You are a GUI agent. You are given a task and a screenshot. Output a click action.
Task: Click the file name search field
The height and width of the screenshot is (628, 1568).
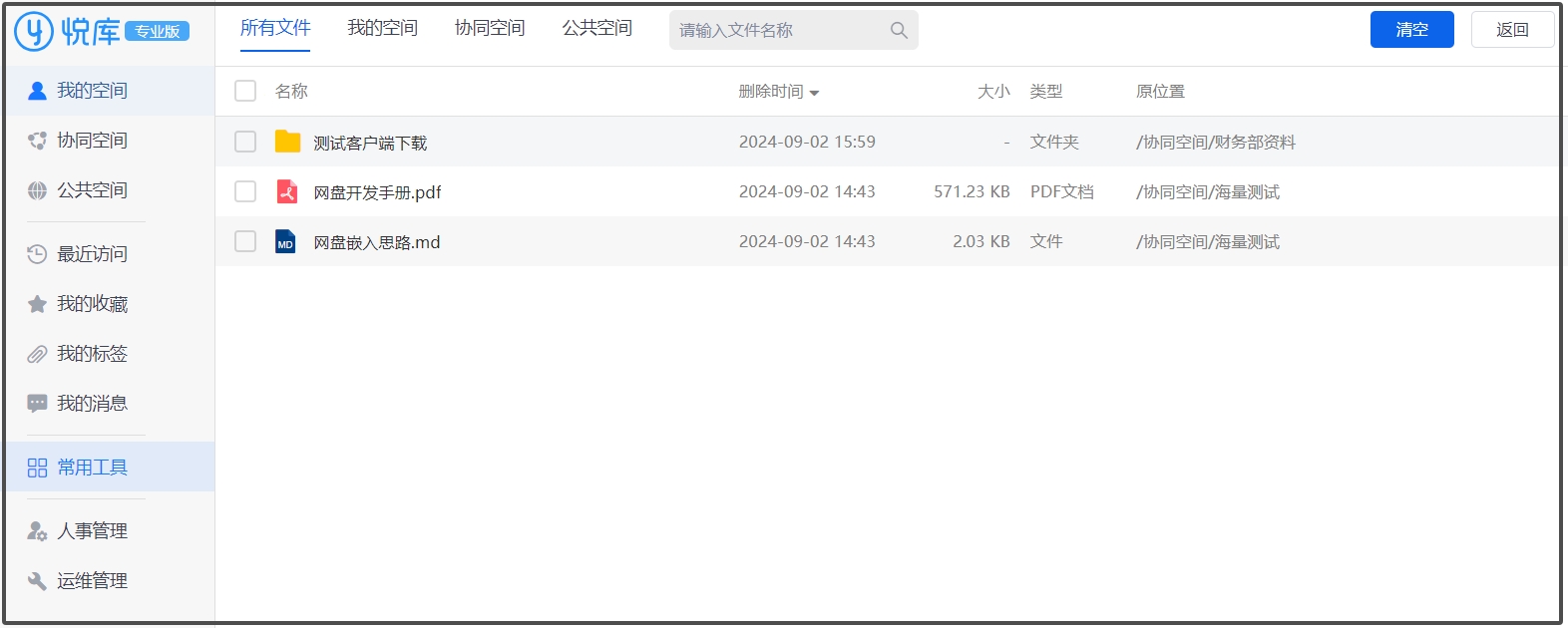point(778,31)
